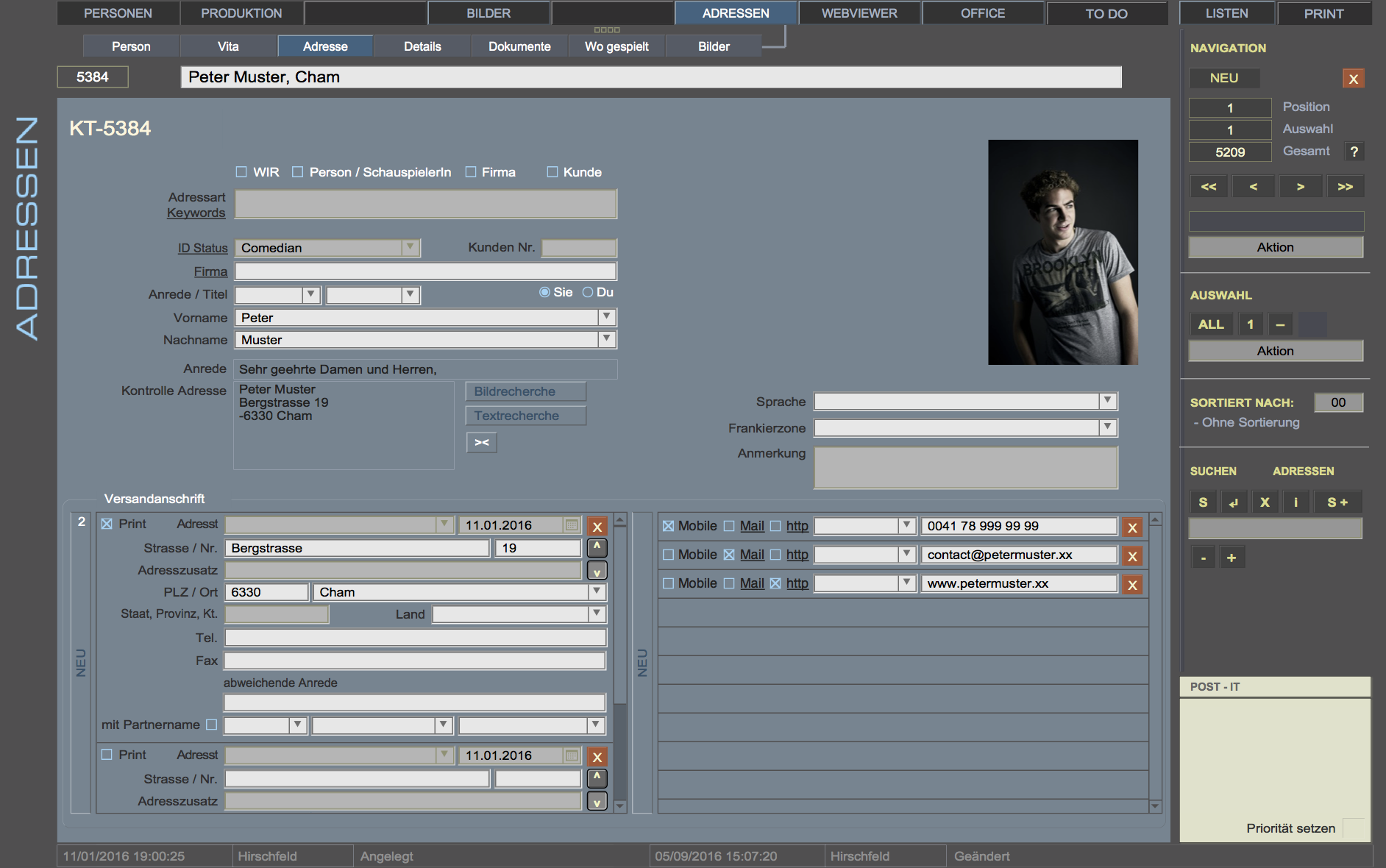
Task: Switch to the Vita tab
Action: [228, 46]
